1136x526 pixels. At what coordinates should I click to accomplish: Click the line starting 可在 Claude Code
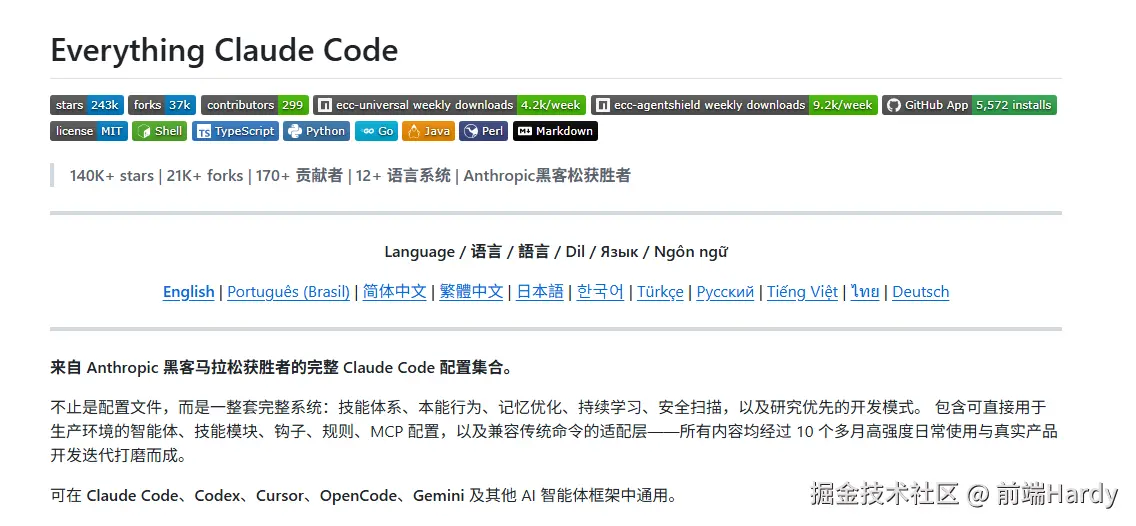tap(365, 496)
